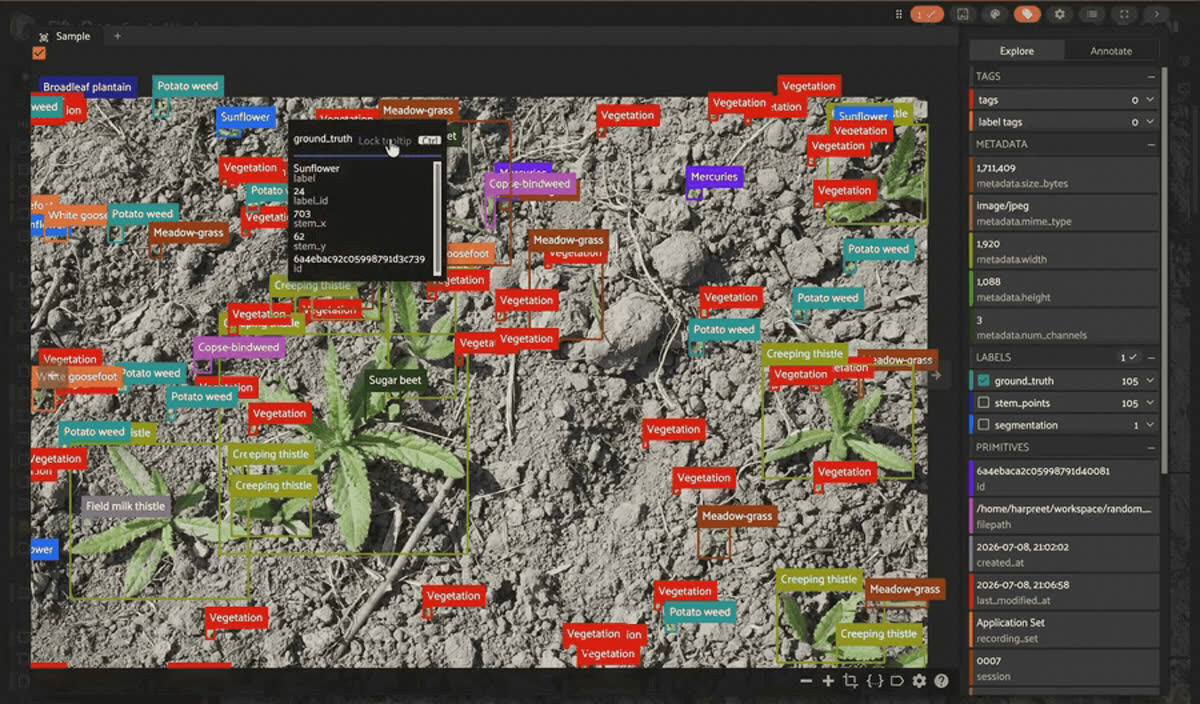Click the selected sample count pill
The image size is (1200, 704).
coord(927,14)
